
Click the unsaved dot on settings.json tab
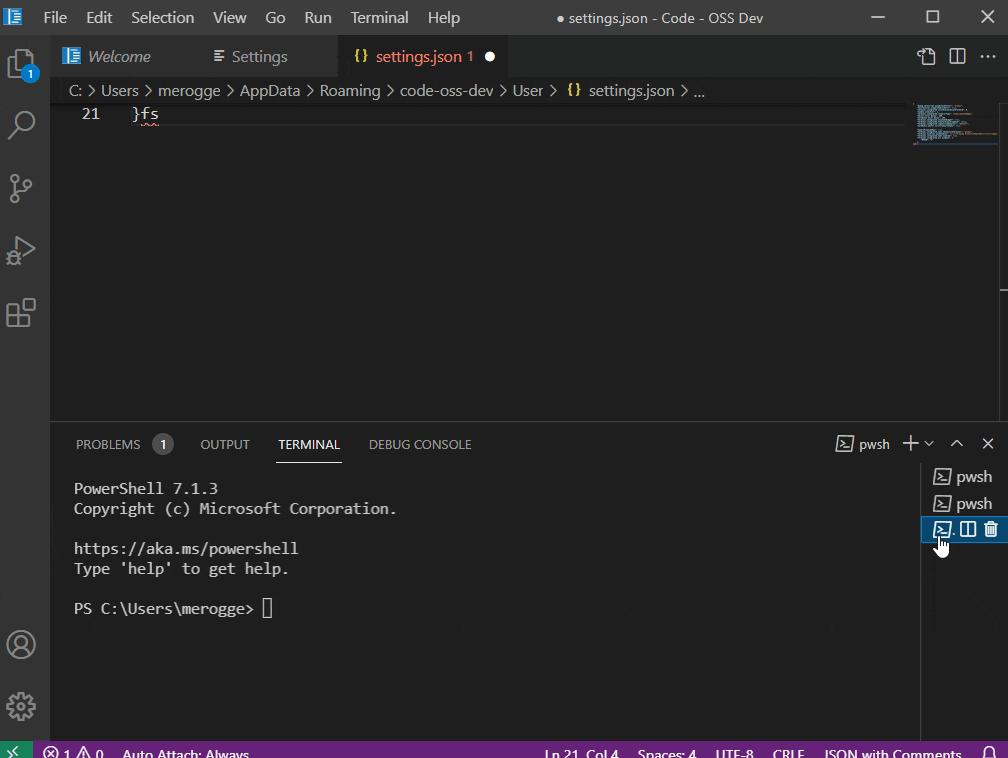[490, 57]
